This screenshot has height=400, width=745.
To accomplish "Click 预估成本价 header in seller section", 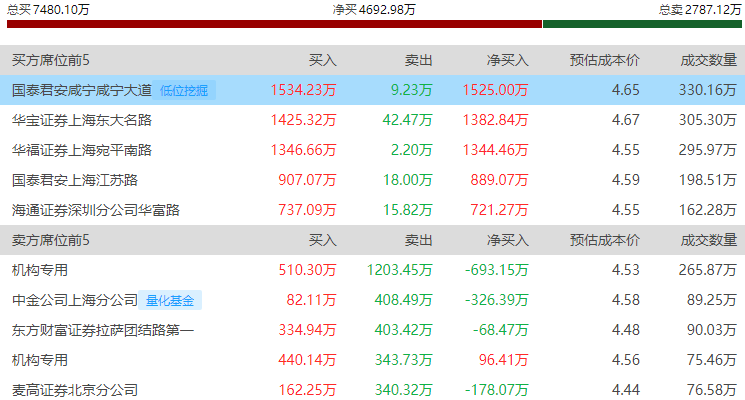I will 605,240.
